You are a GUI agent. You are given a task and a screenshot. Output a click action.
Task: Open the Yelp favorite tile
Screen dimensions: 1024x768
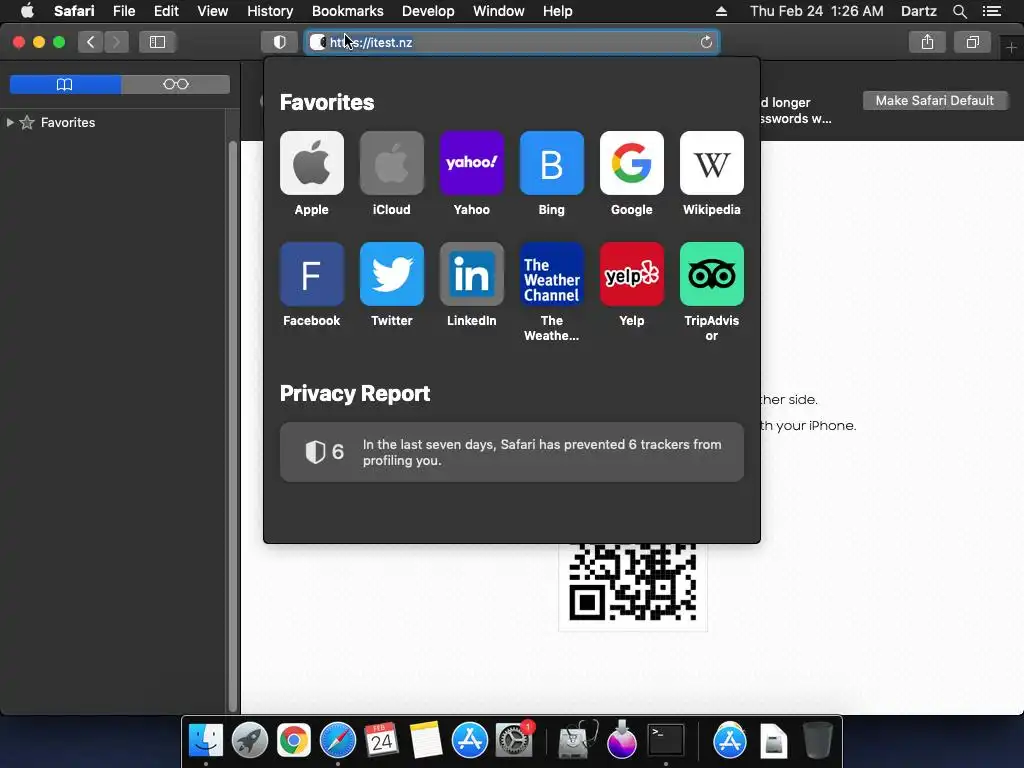point(632,274)
